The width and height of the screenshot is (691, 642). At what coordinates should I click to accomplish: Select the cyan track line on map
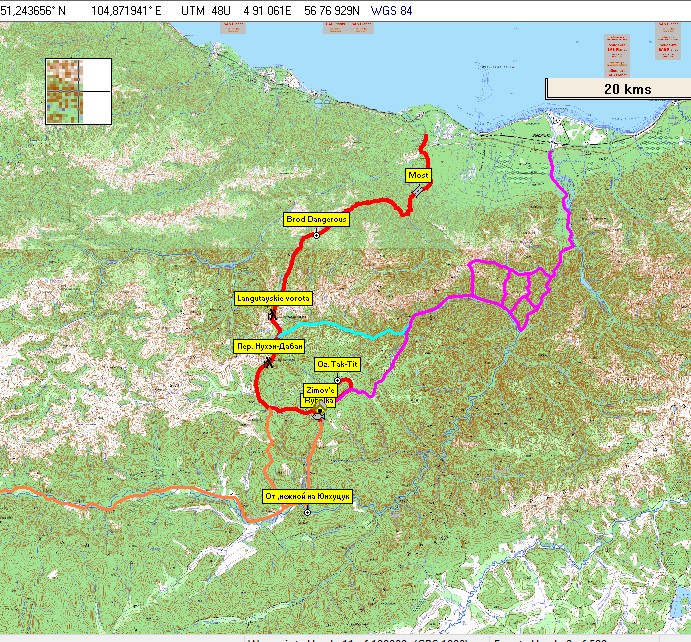click(340, 325)
